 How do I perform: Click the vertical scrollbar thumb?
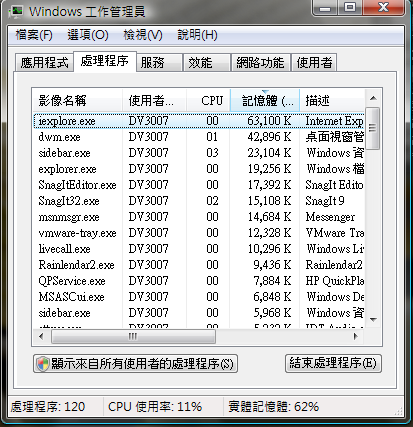(373, 128)
